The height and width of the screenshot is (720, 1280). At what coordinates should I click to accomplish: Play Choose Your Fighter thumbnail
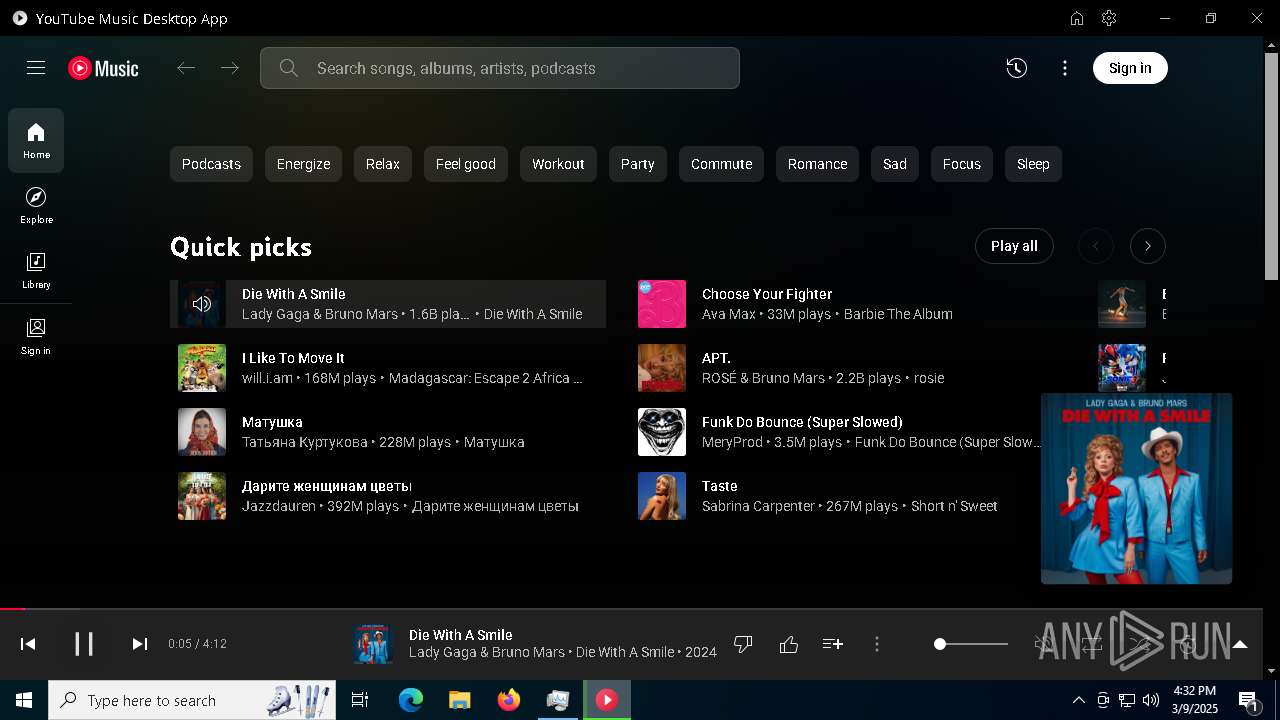[x=662, y=304]
